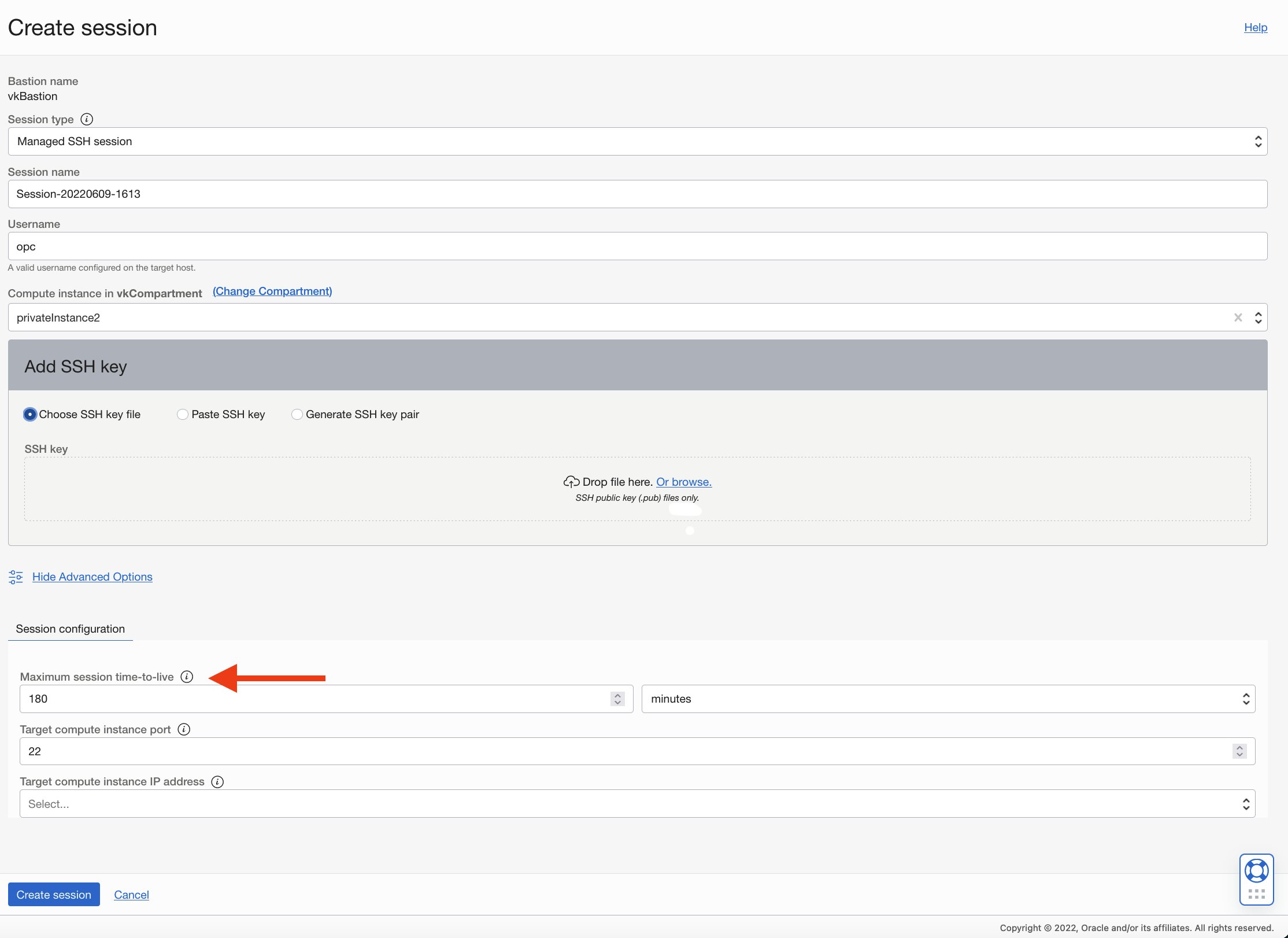This screenshot has width=1288, height=938.
Task: Click Target compute instance port info icon
Action: tap(184, 729)
